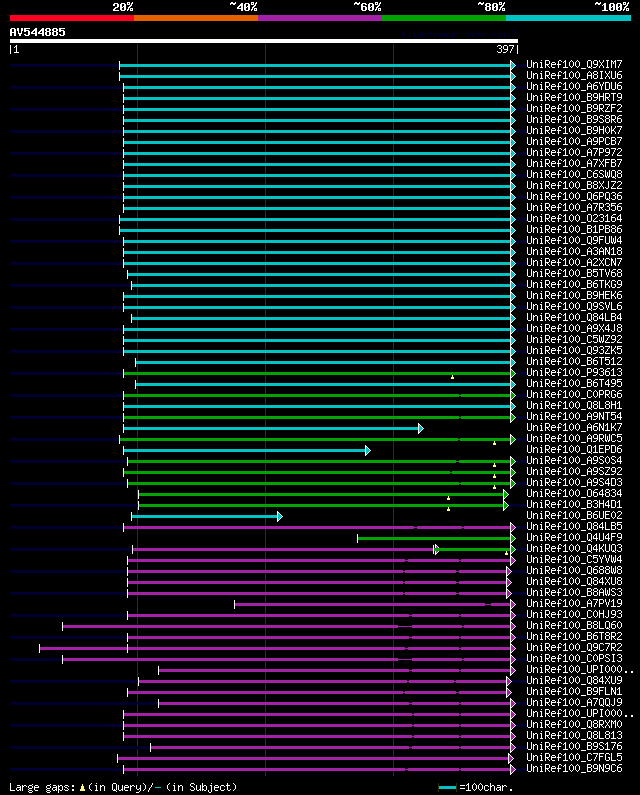Screen dimensions: 640x795
Task: Select label UniRef100_B8XJZ2
Action: pos(574,186)
